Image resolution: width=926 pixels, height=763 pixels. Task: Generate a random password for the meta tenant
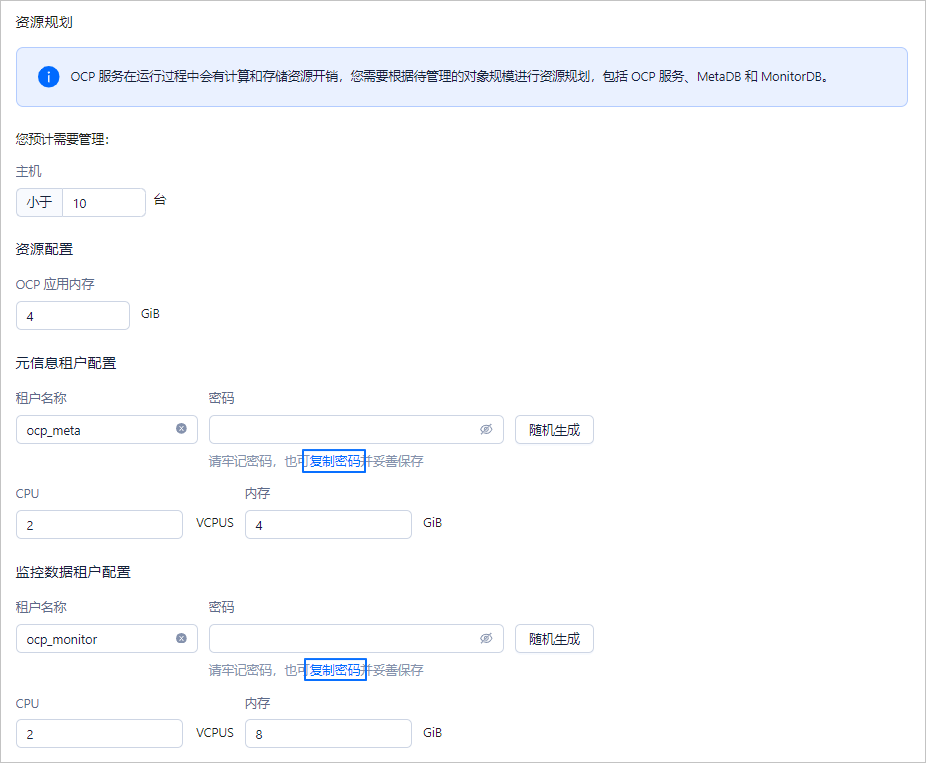[x=554, y=429]
